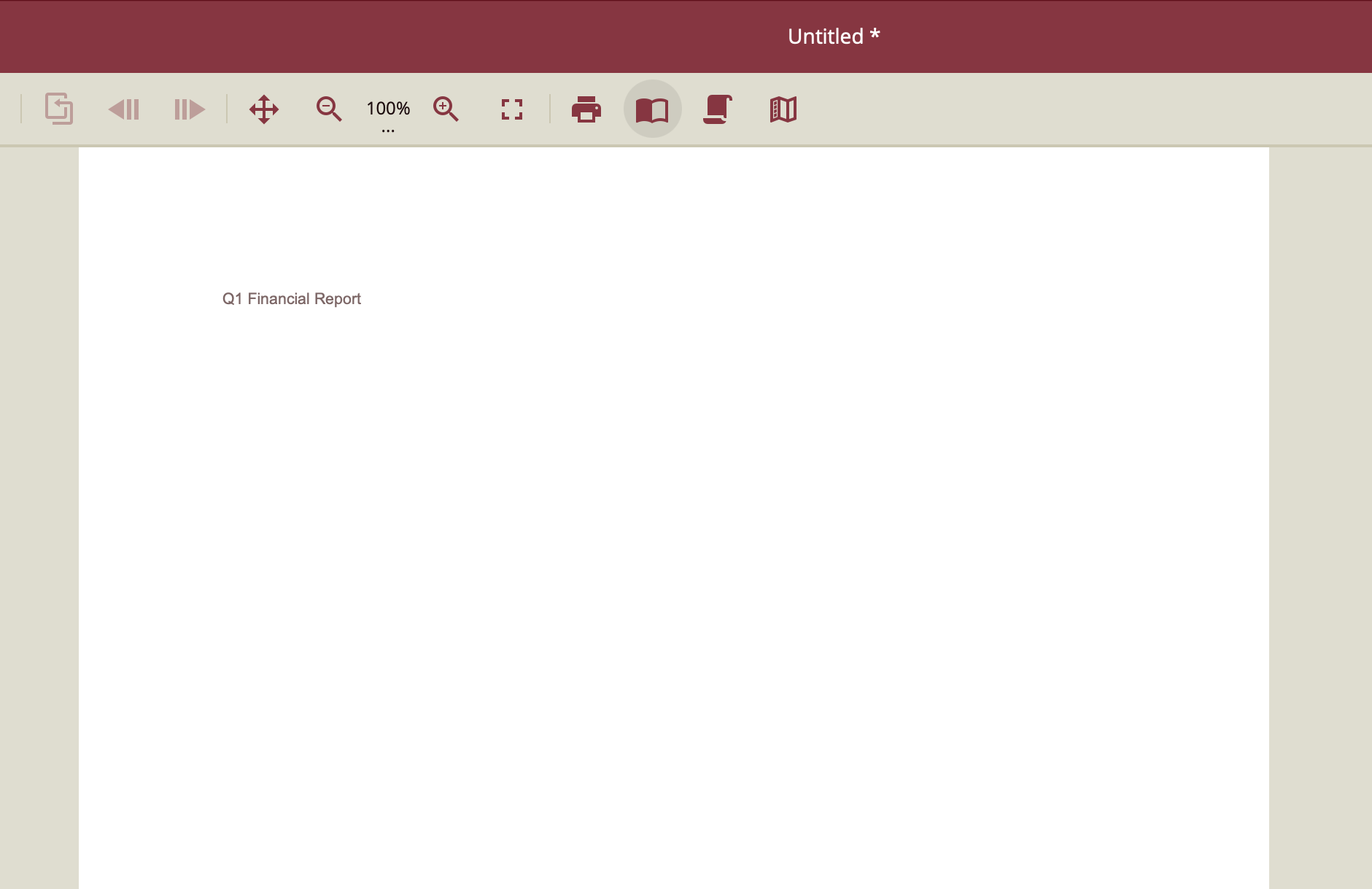Click the return/back page icon in toolbar

click(x=58, y=109)
